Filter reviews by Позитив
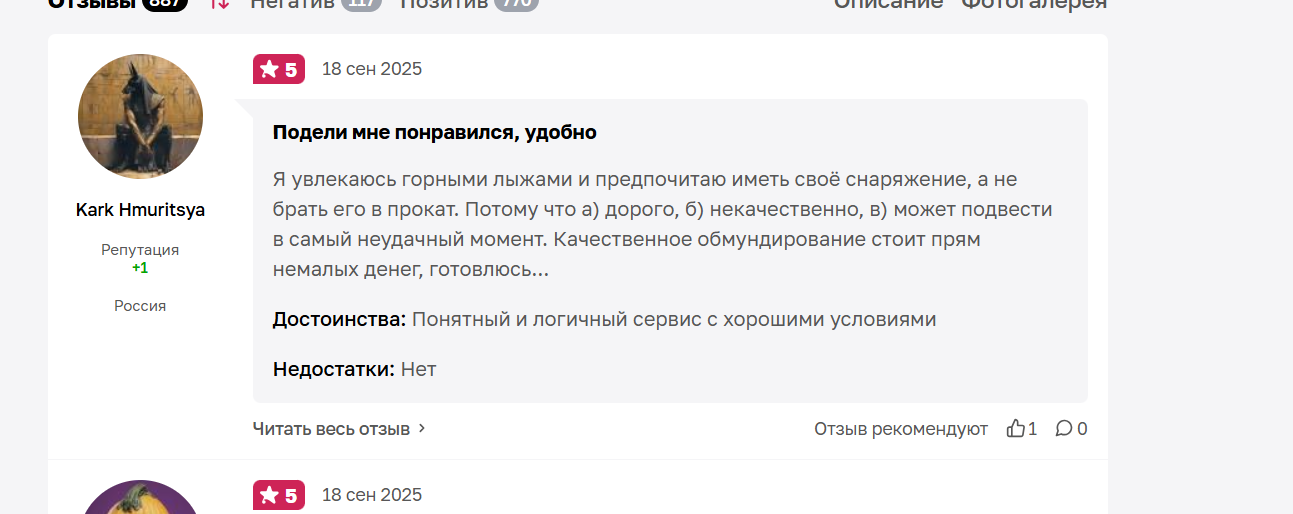The image size is (1293, 514). tap(444, 3)
